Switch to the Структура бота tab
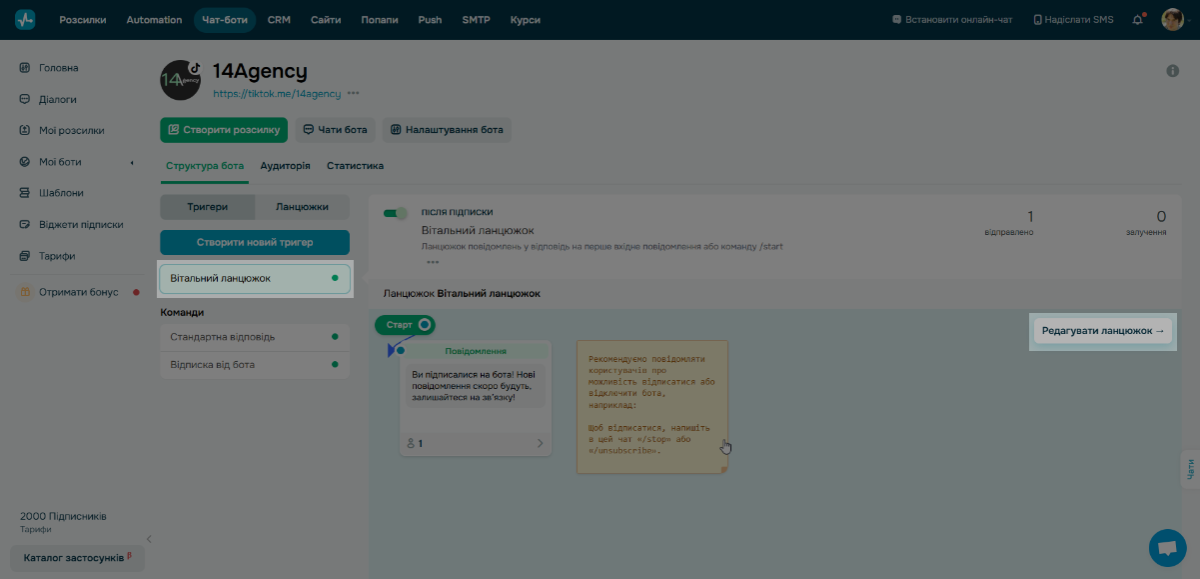This screenshot has height=579, width=1200. click(x=205, y=166)
